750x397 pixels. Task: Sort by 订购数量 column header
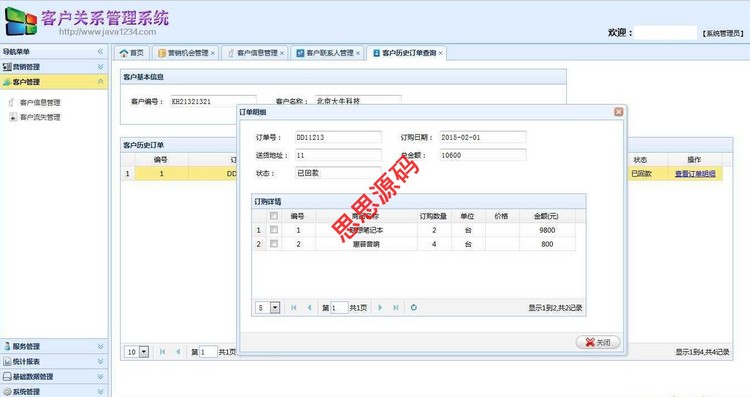point(433,216)
